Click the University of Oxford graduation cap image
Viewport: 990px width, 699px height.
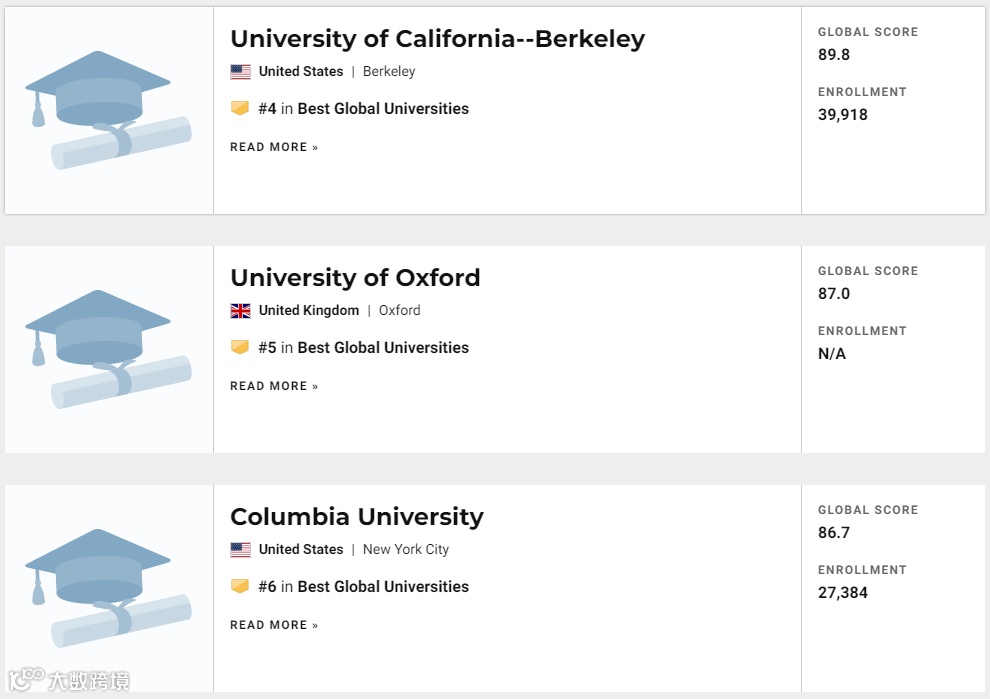click(x=108, y=349)
